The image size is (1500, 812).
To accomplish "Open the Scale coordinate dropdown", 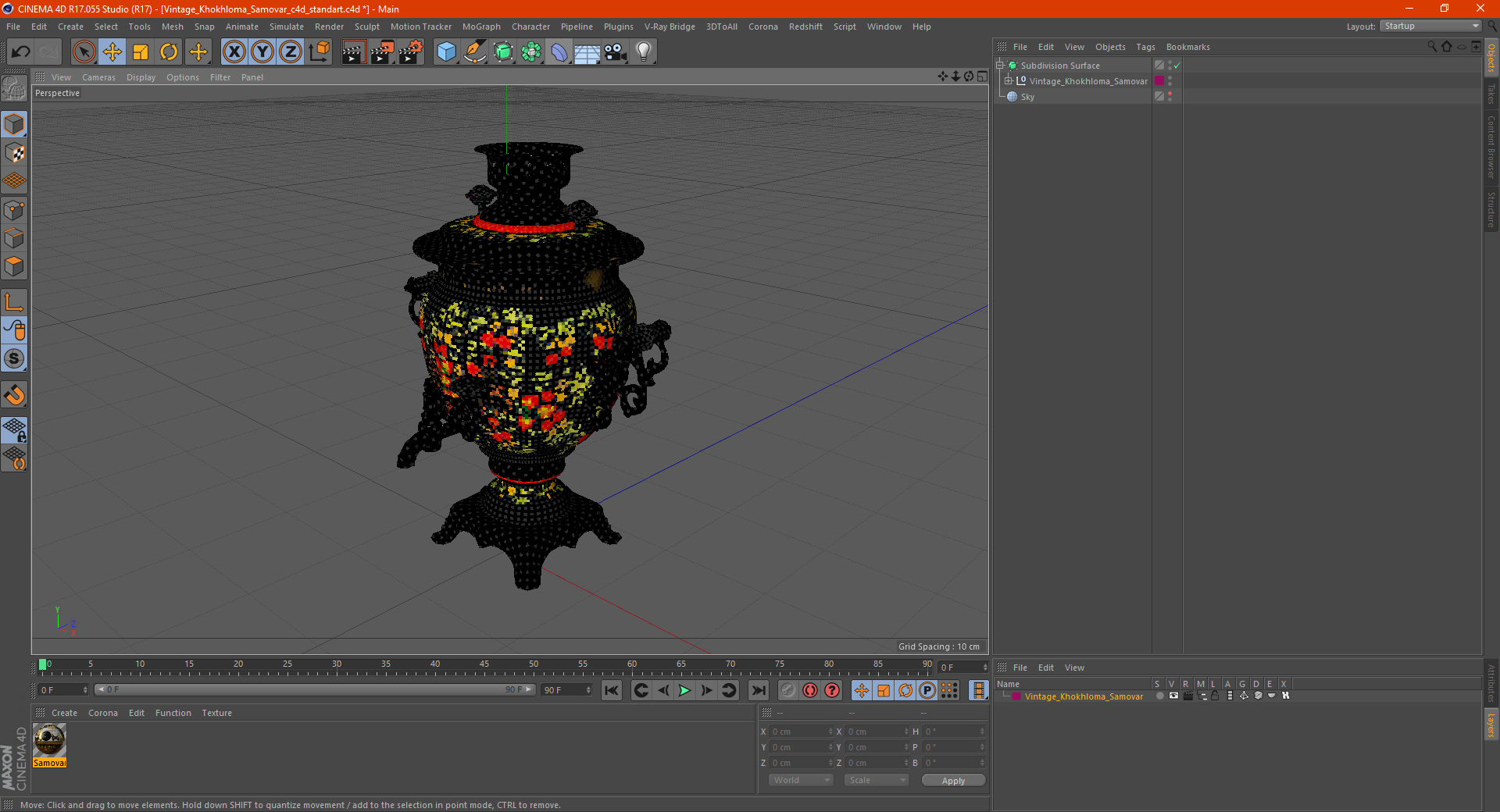I will click(x=877, y=780).
